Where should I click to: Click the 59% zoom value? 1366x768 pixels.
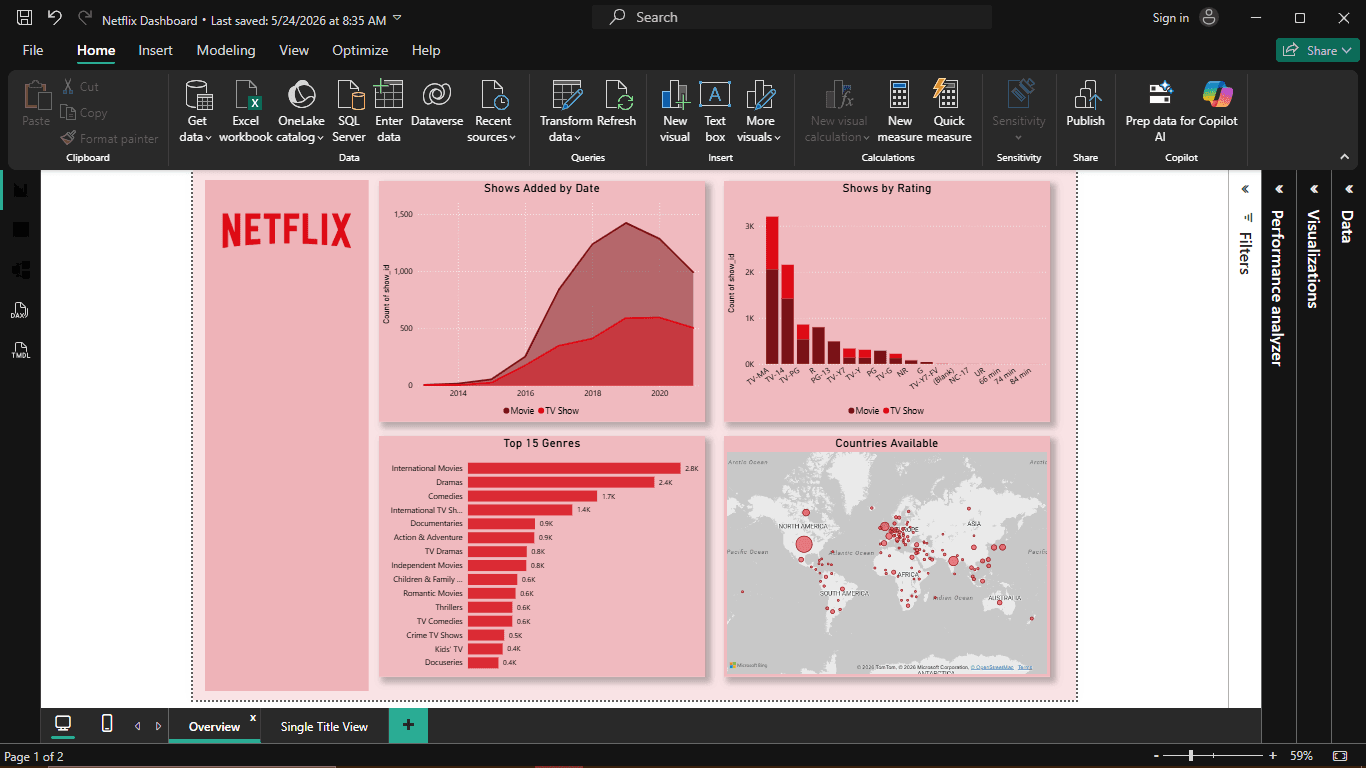coord(1301,756)
